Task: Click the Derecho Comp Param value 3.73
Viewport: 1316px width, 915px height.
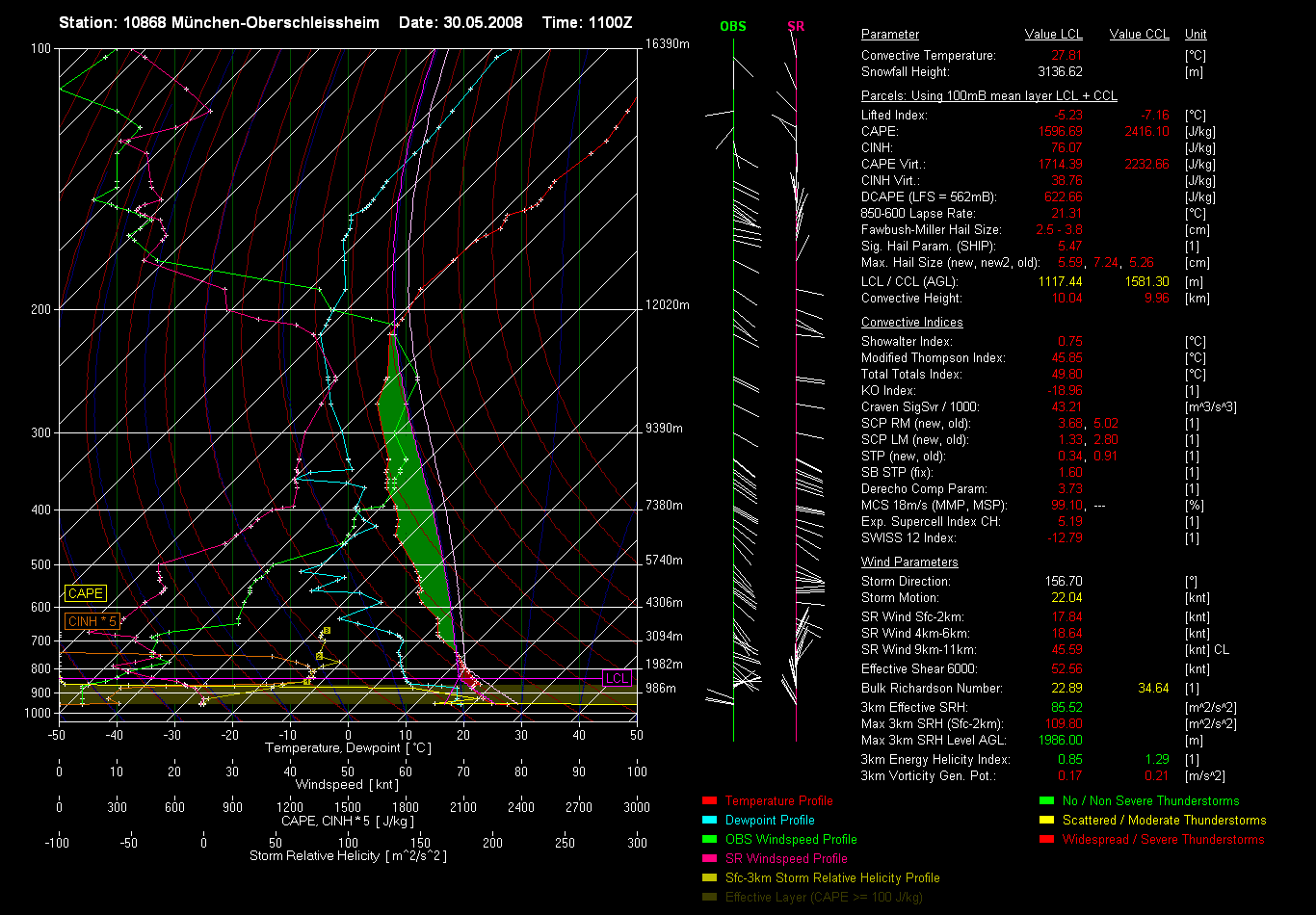Action: pyautogui.click(x=1070, y=489)
